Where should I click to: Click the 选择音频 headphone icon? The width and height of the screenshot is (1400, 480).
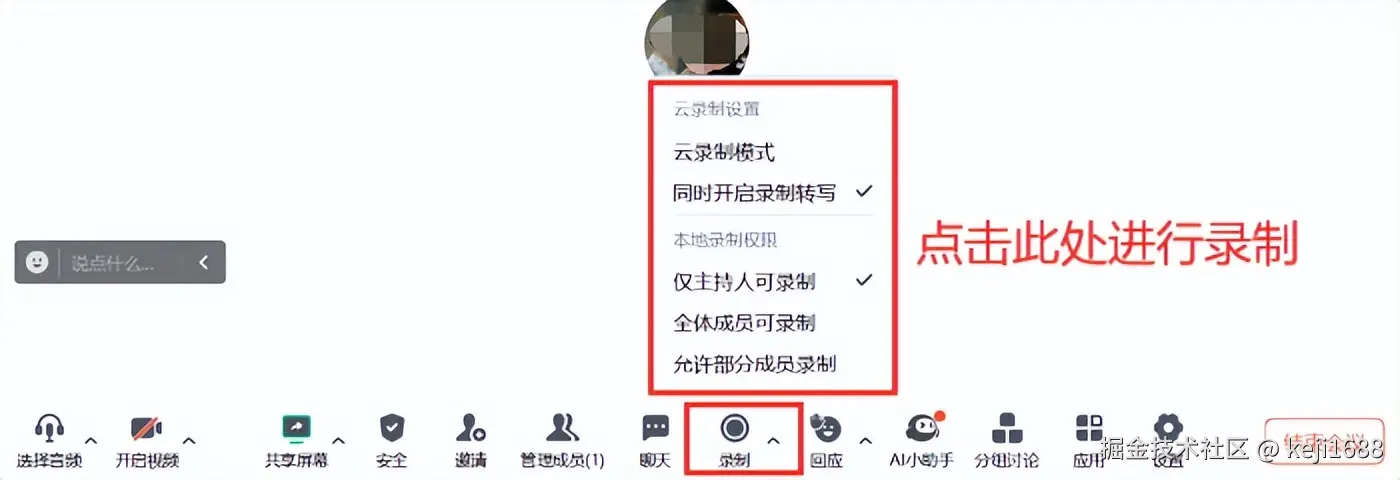49,429
